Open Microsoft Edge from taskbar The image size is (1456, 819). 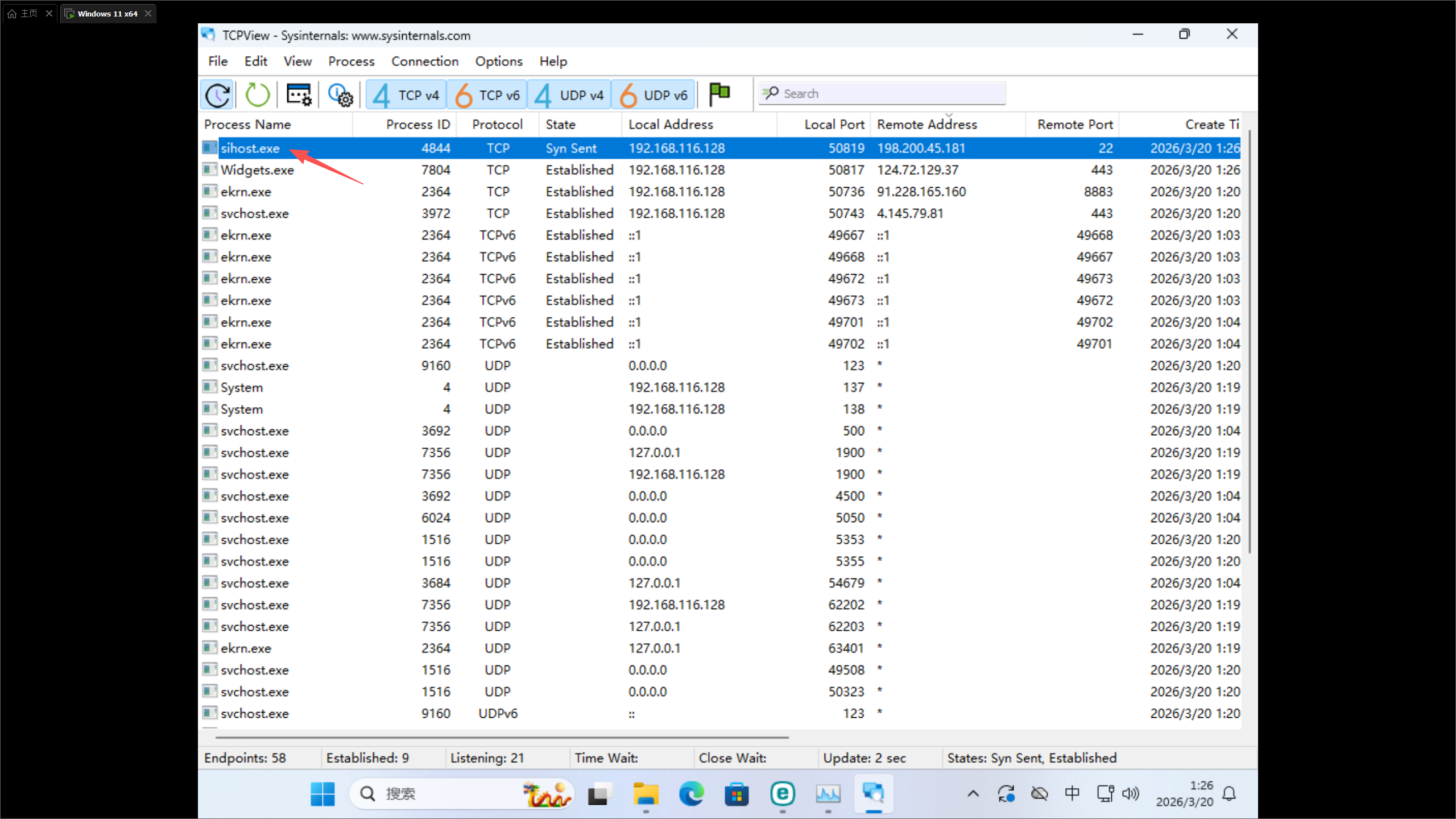[691, 793]
